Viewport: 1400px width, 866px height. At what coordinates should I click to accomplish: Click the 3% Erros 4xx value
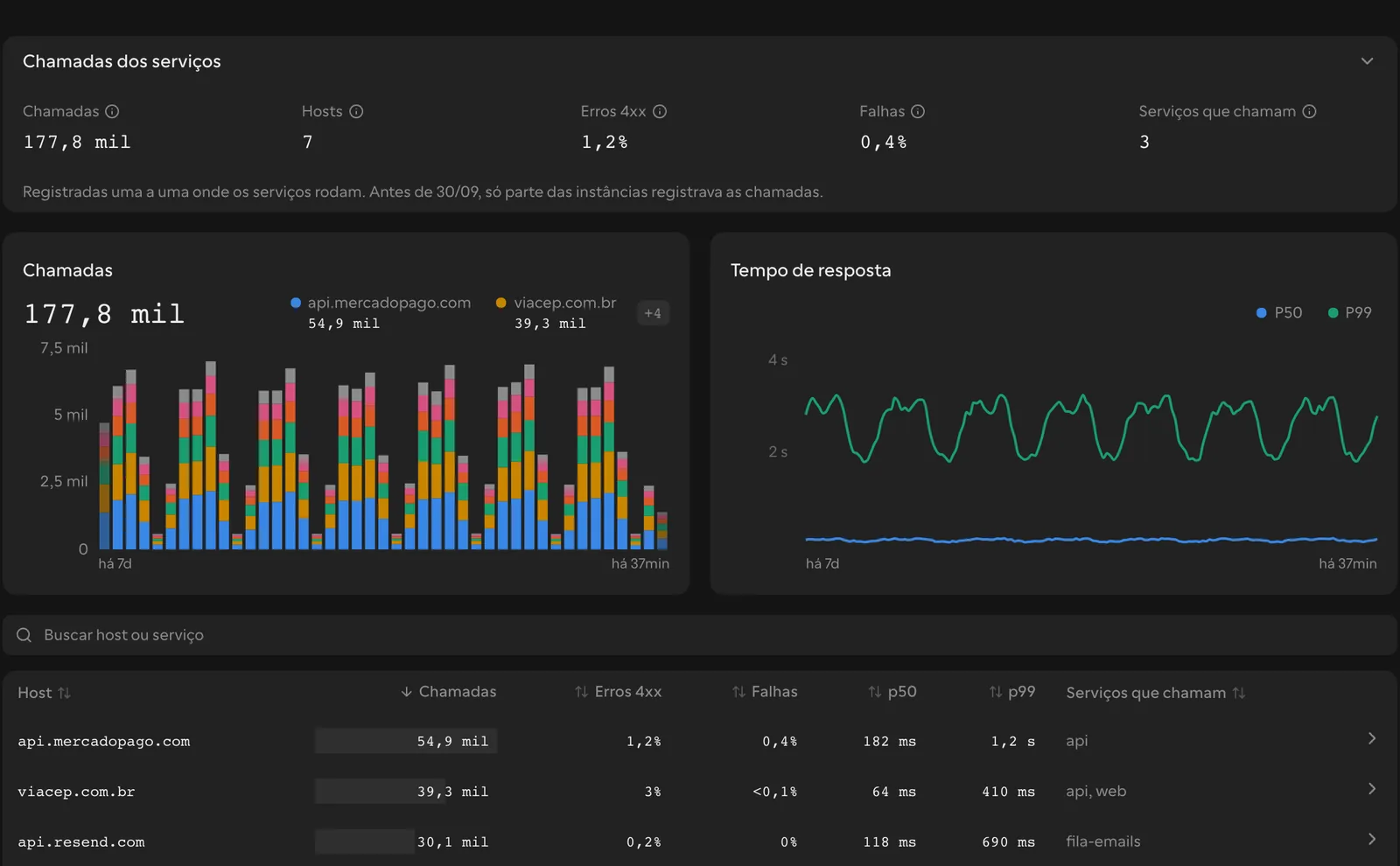coord(653,792)
